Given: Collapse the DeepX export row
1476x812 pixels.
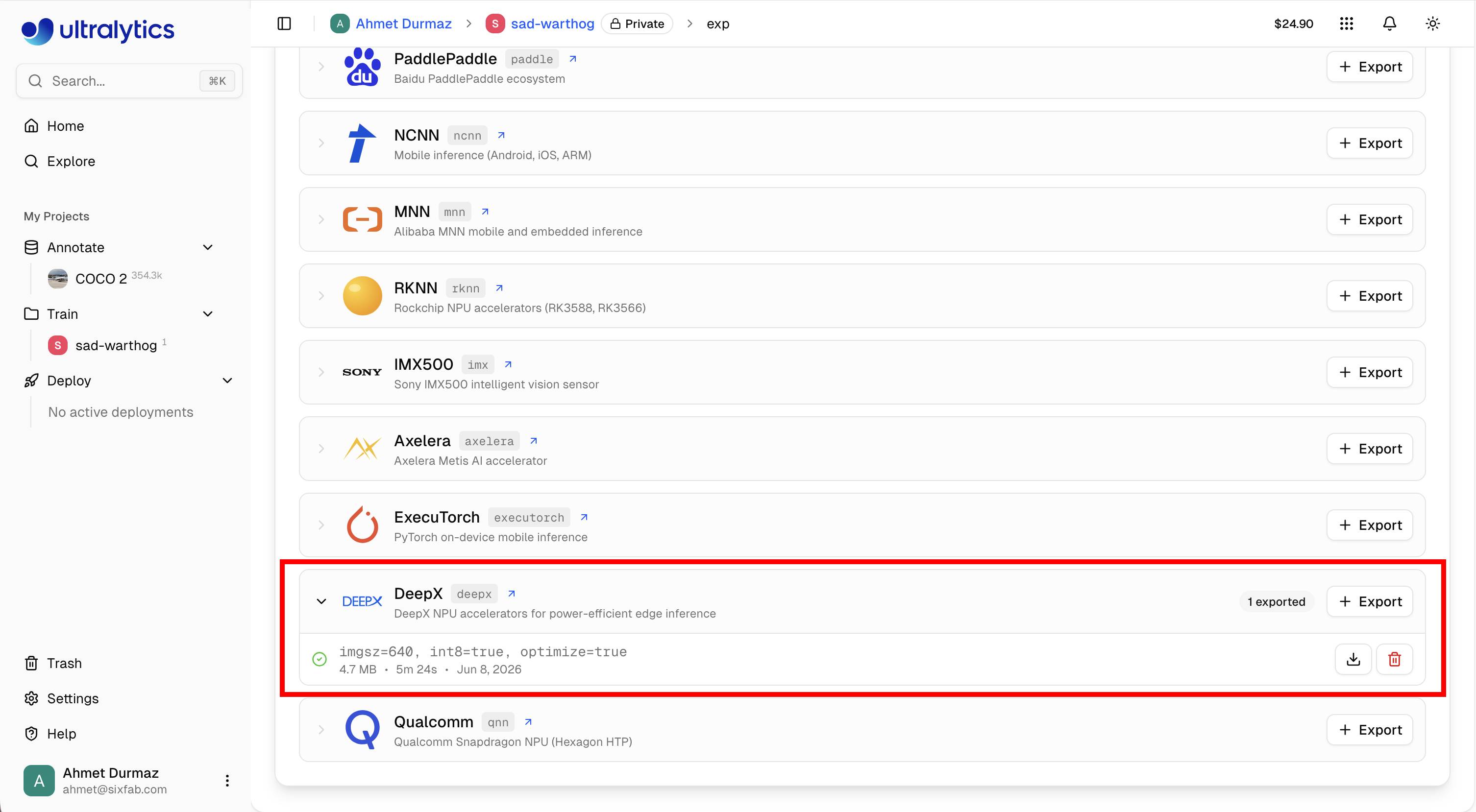Looking at the screenshot, I should 321,601.
